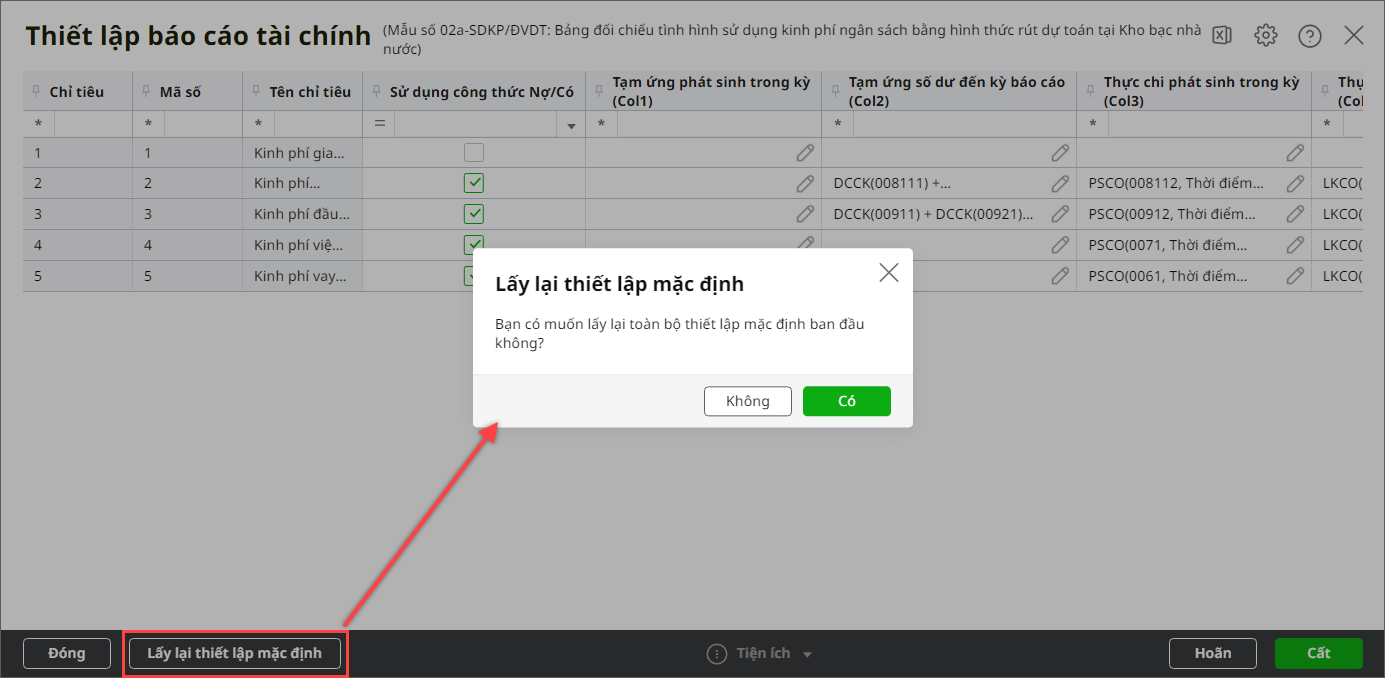Export the report setup to Excel

click(x=1222, y=36)
